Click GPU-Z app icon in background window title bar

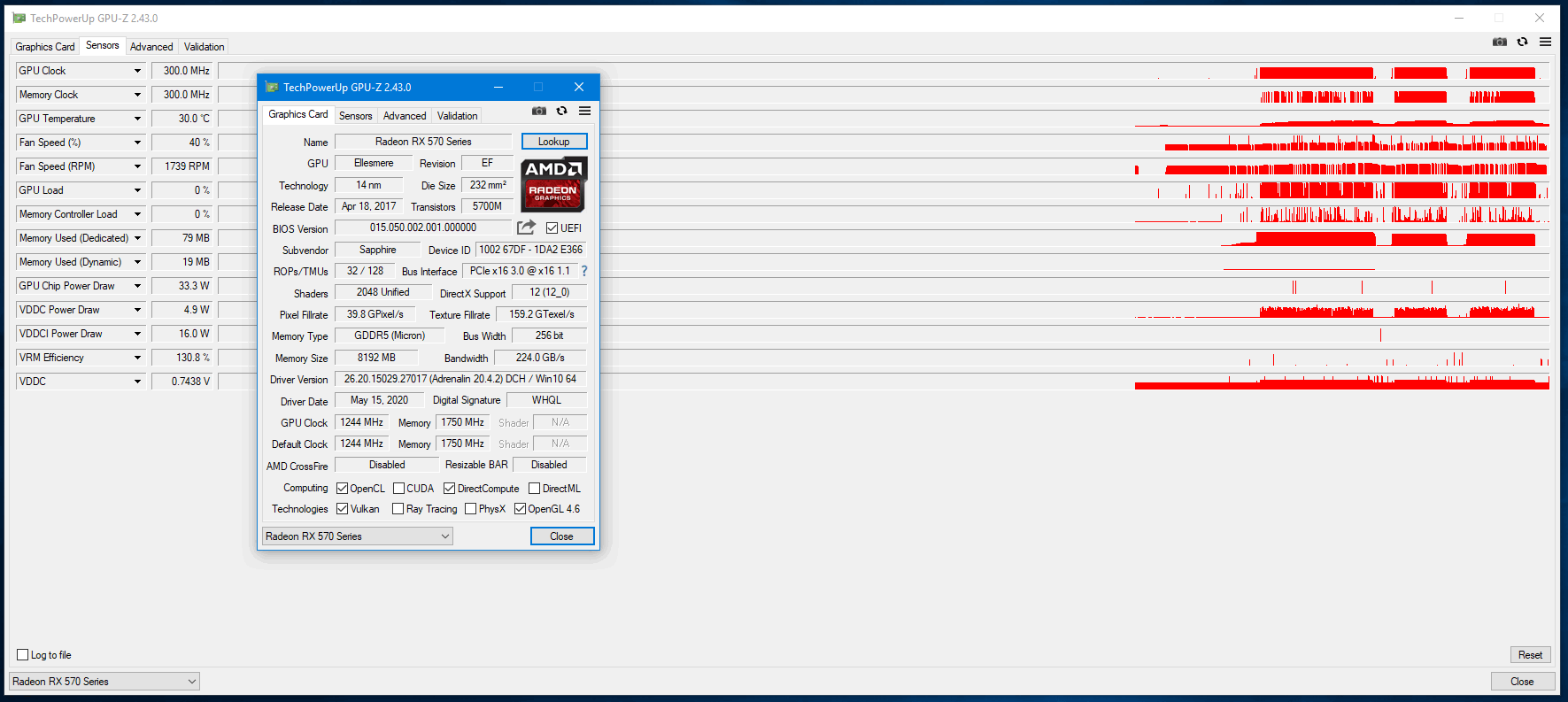point(19,18)
